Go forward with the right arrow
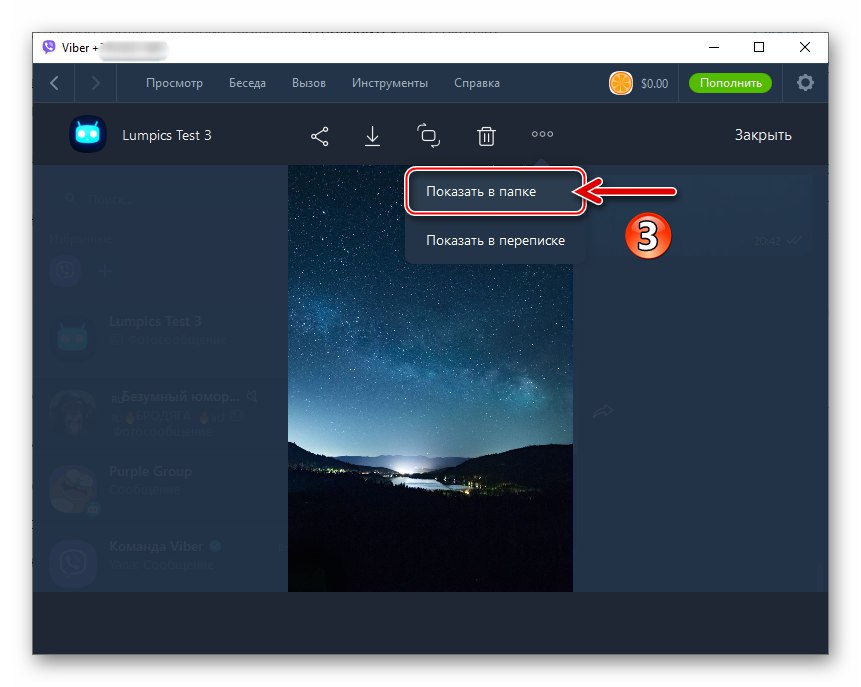The image size is (861, 687). pos(96,83)
